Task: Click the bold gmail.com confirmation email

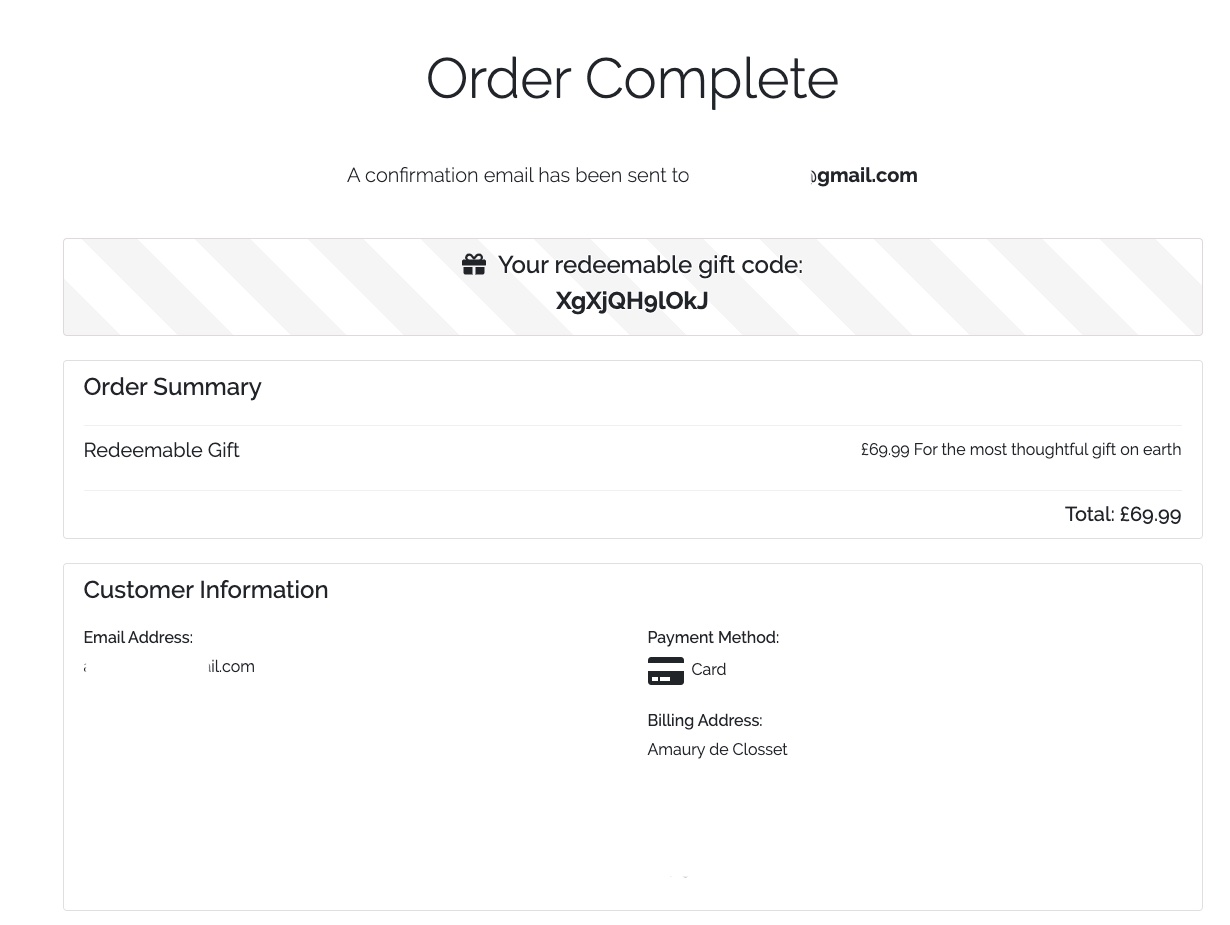Action: click(864, 176)
